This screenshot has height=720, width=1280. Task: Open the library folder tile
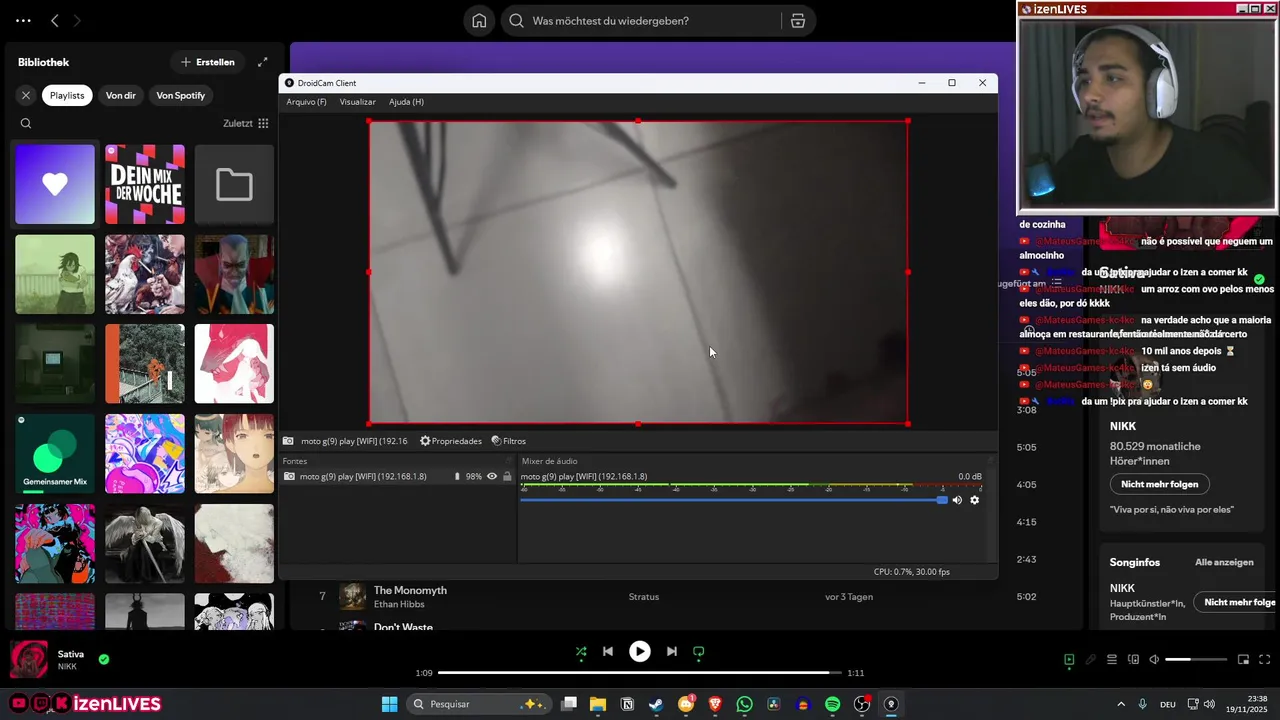234,185
